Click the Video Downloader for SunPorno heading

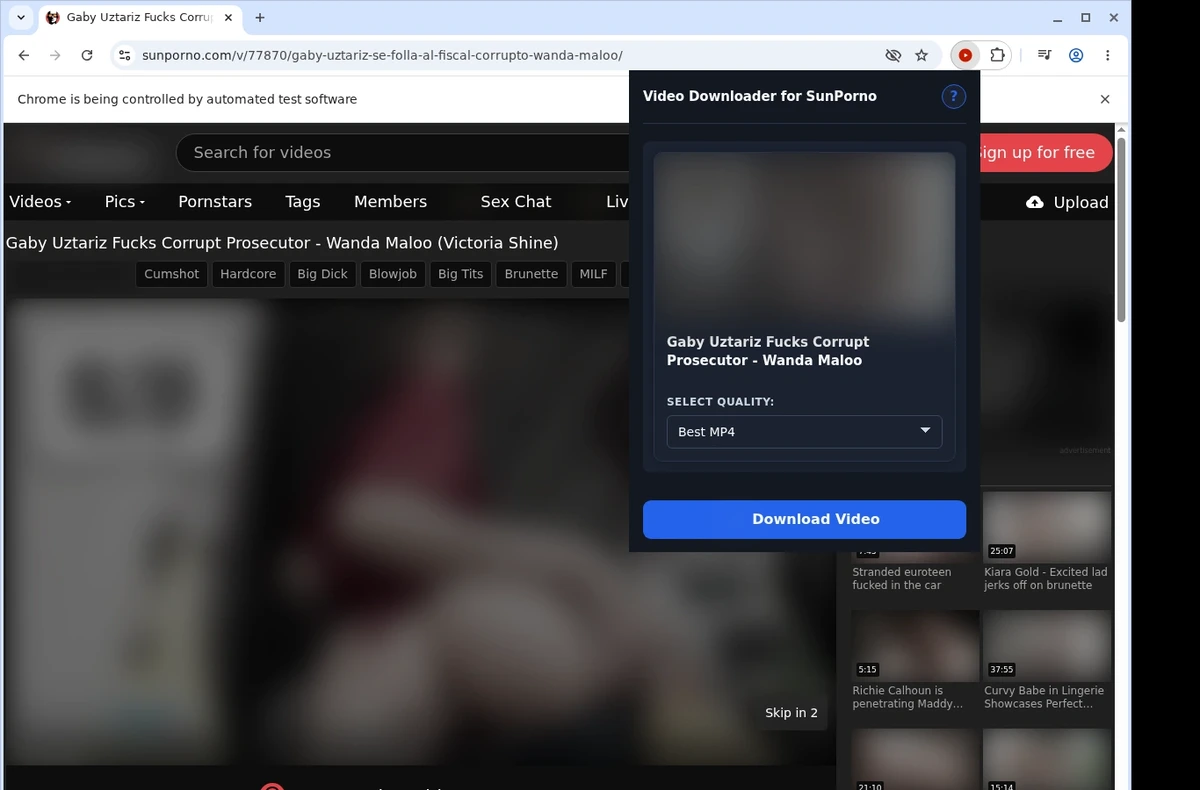[x=759, y=96]
